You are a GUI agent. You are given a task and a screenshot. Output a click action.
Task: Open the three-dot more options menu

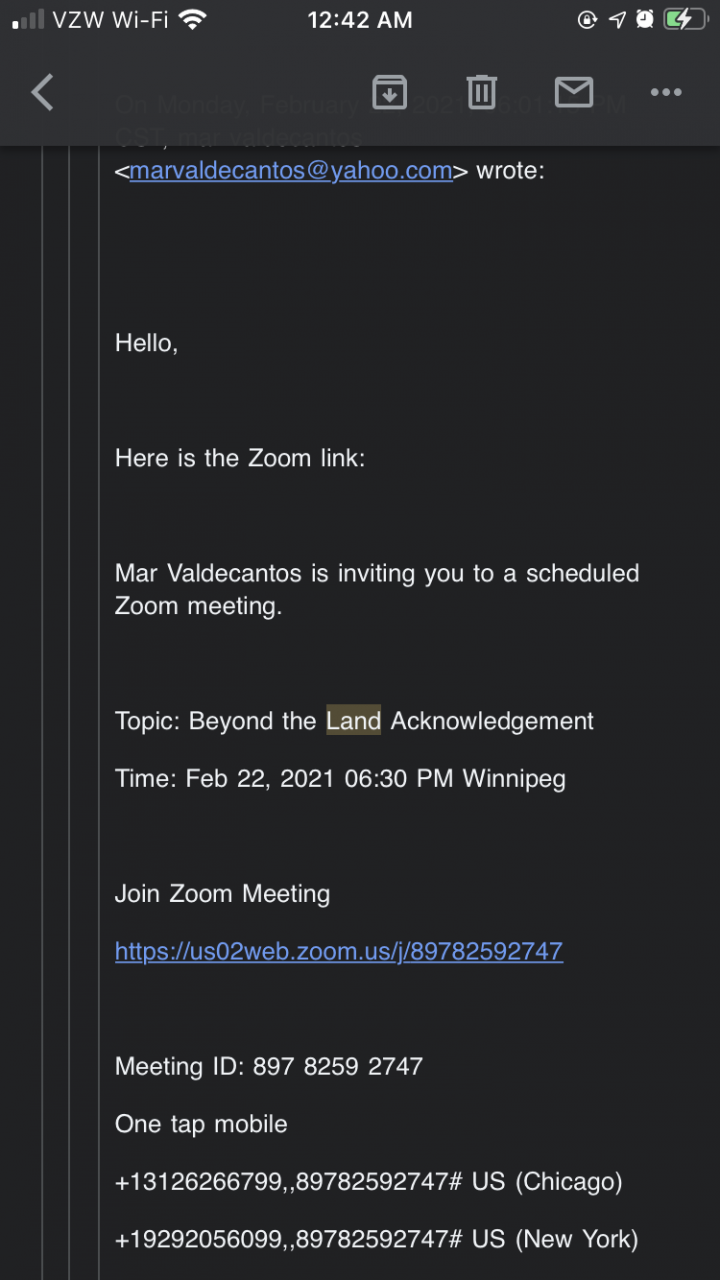click(x=666, y=92)
